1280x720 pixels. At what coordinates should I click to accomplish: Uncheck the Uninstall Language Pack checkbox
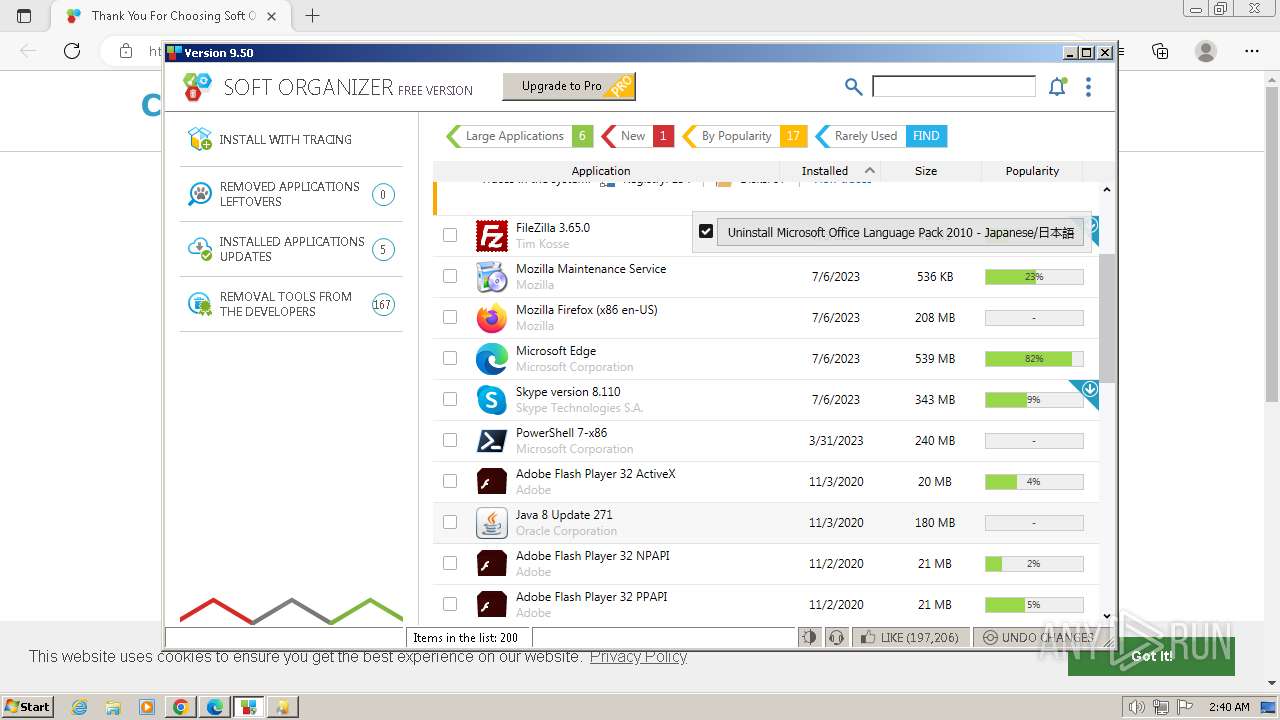pyautogui.click(x=706, y=231)
